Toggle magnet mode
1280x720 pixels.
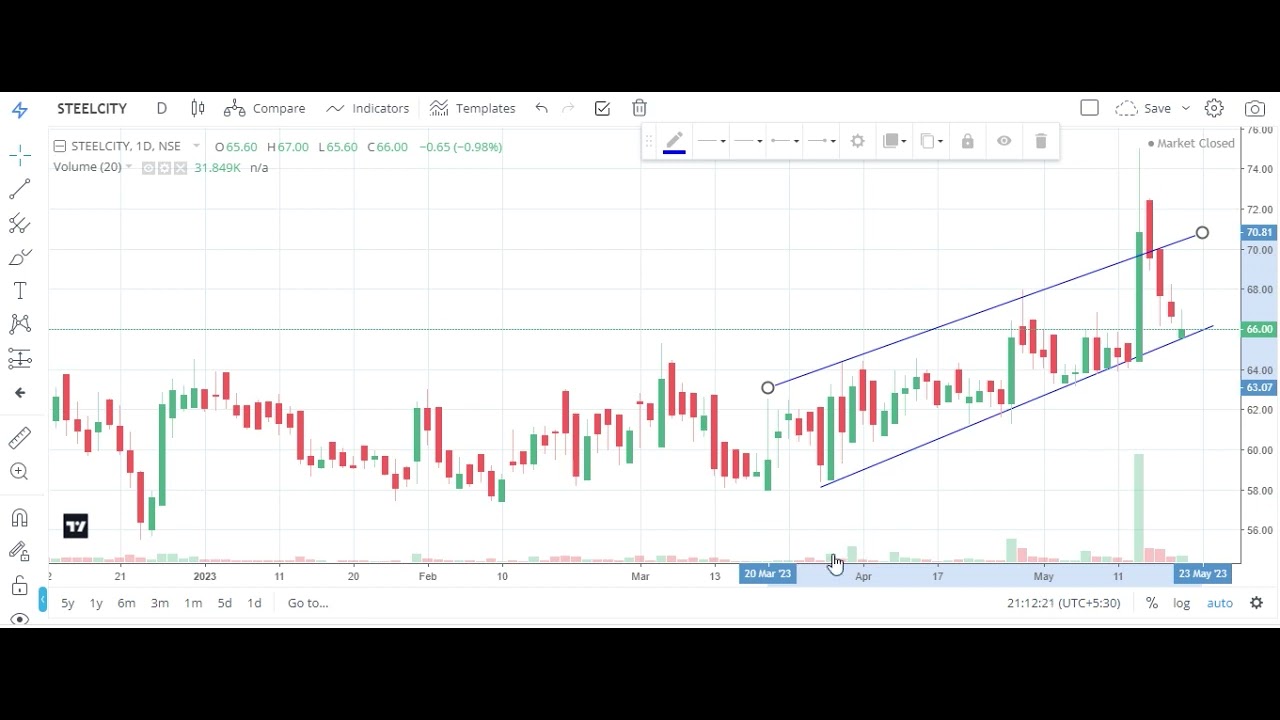[20, 518]
